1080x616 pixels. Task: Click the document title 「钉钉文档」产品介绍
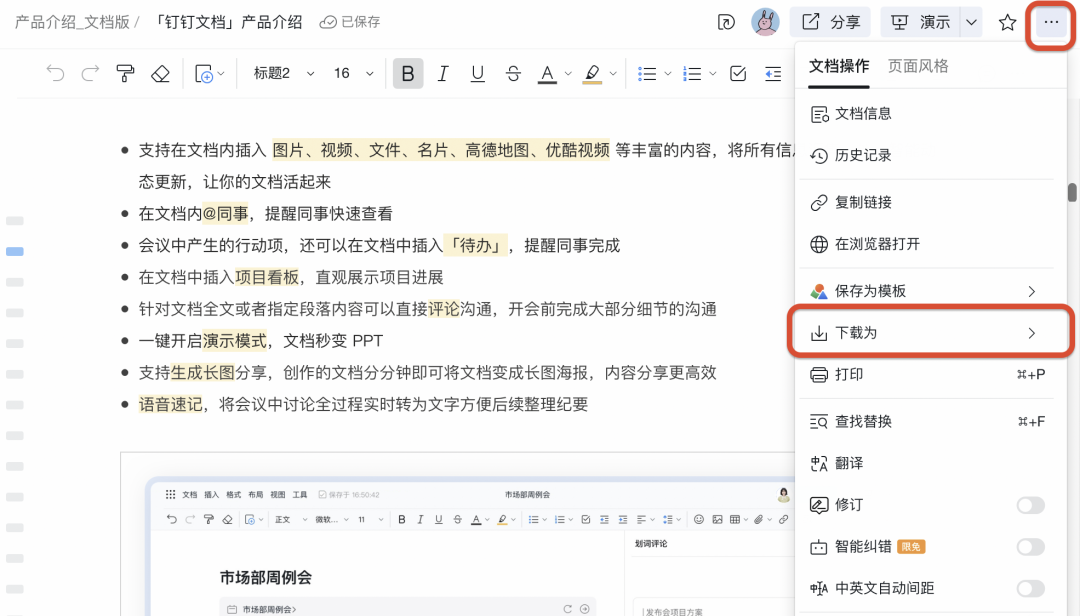[227, 23]
